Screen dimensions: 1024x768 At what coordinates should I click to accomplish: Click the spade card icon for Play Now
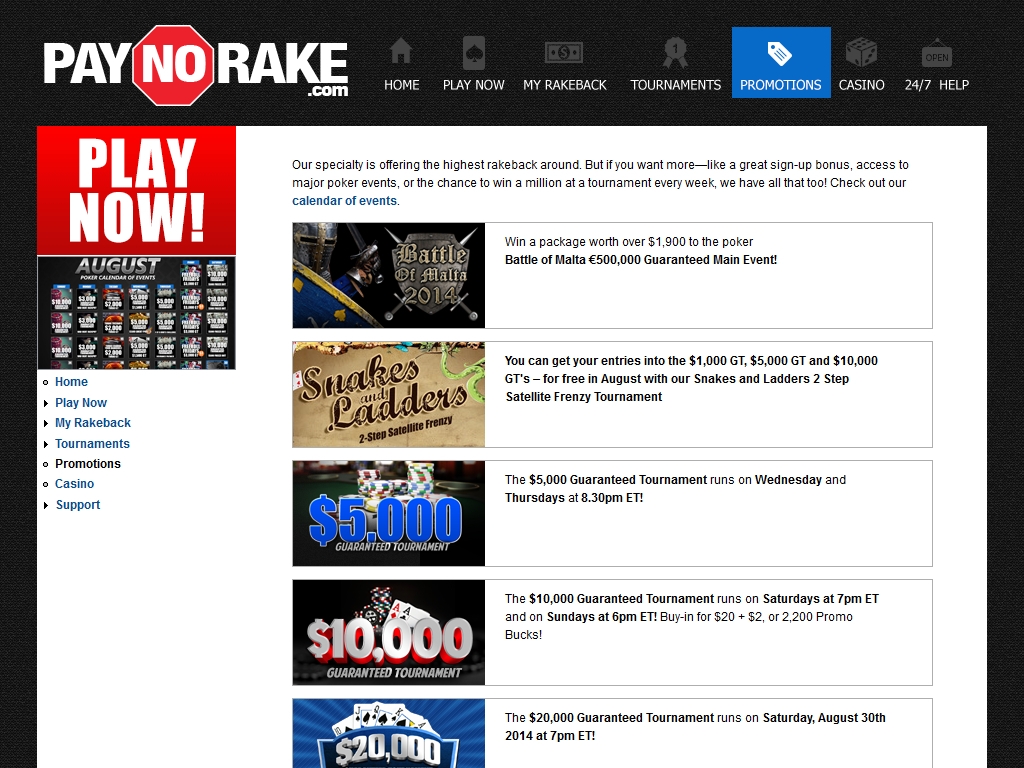point(474,51)
